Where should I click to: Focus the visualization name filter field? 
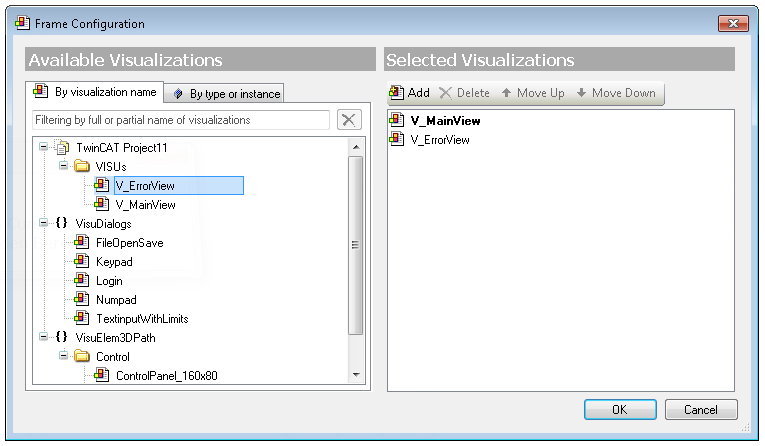click(x=181, y=120)
